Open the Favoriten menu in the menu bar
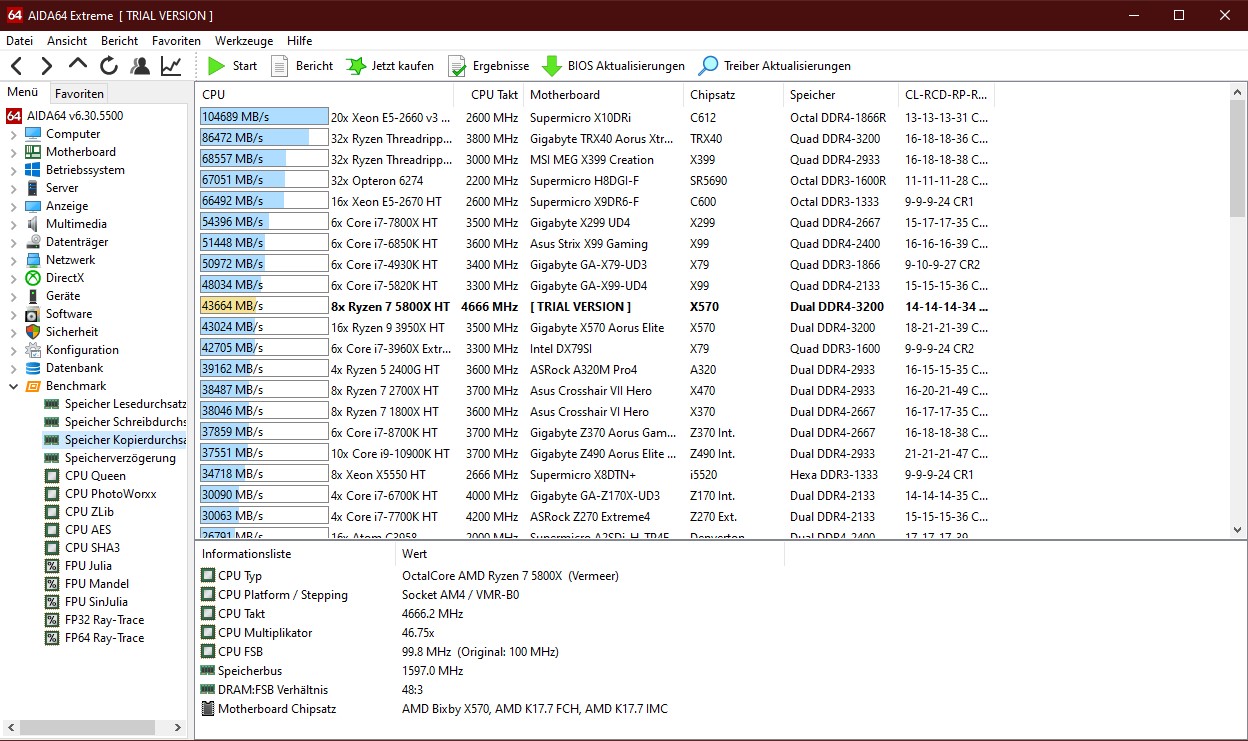Viewport: 1248px width, 741px height. (x=176, y=41)
